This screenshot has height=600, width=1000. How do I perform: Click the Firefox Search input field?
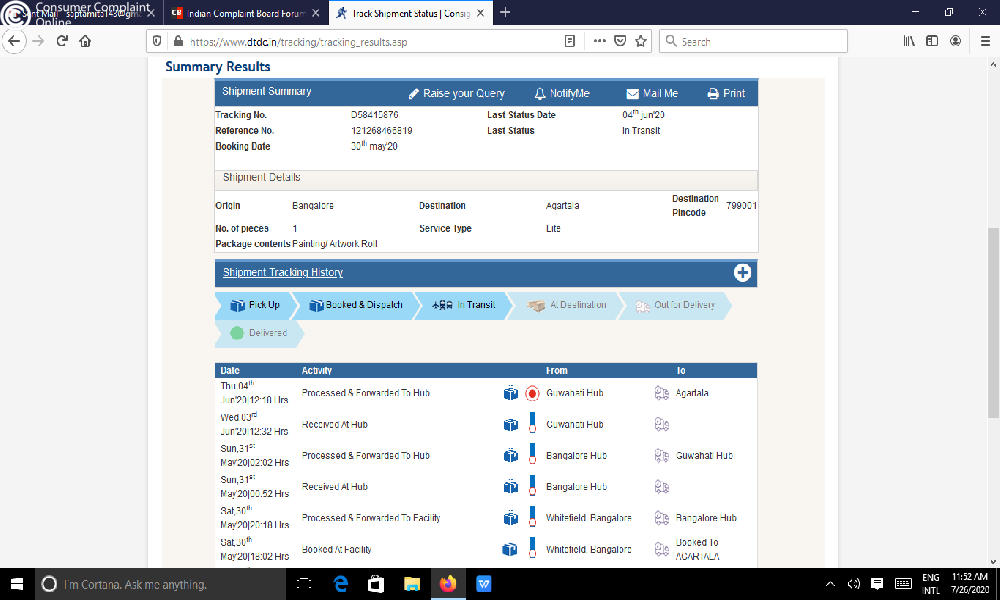pos(760,41)
